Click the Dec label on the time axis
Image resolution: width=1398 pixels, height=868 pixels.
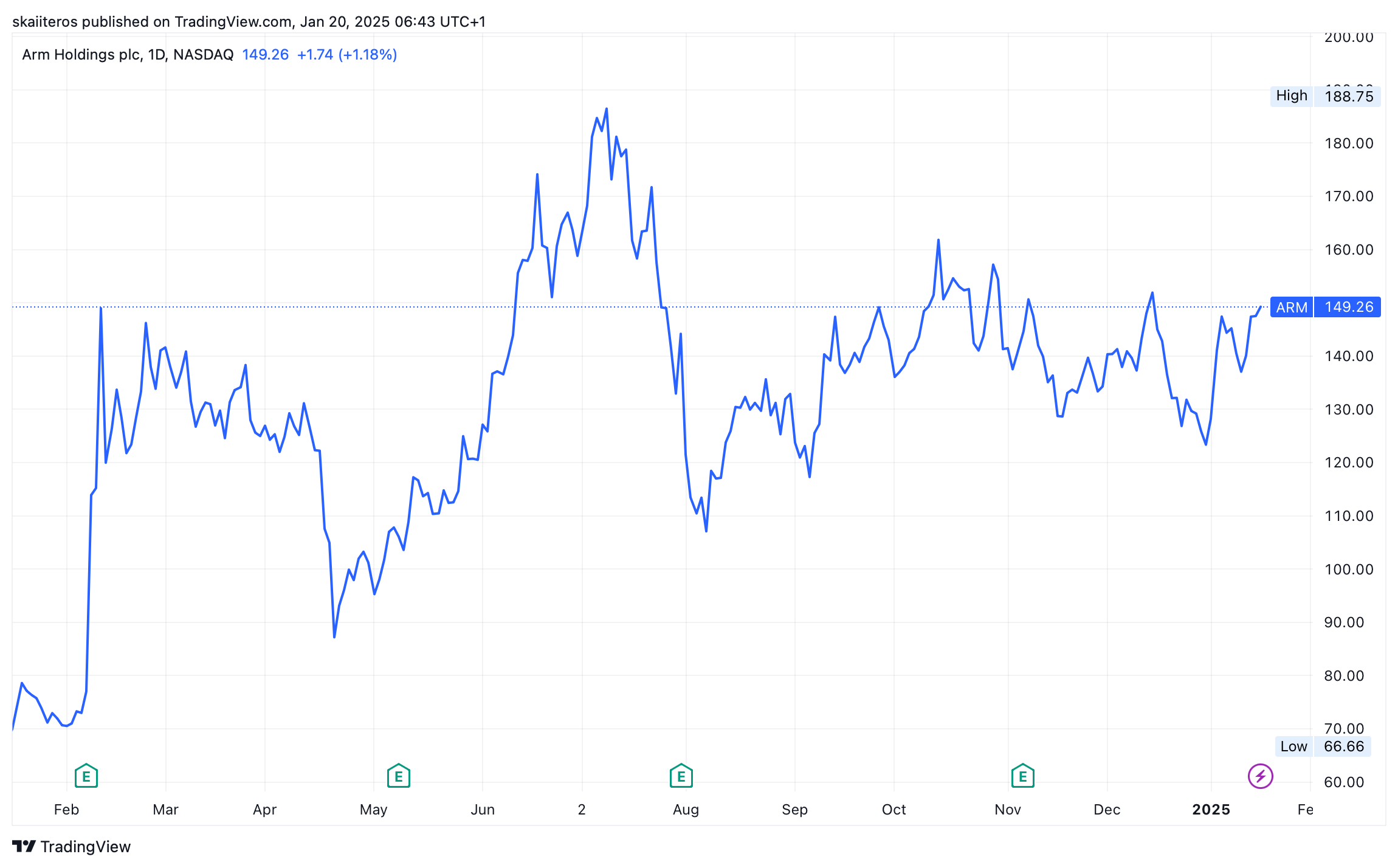[1107, 810]
